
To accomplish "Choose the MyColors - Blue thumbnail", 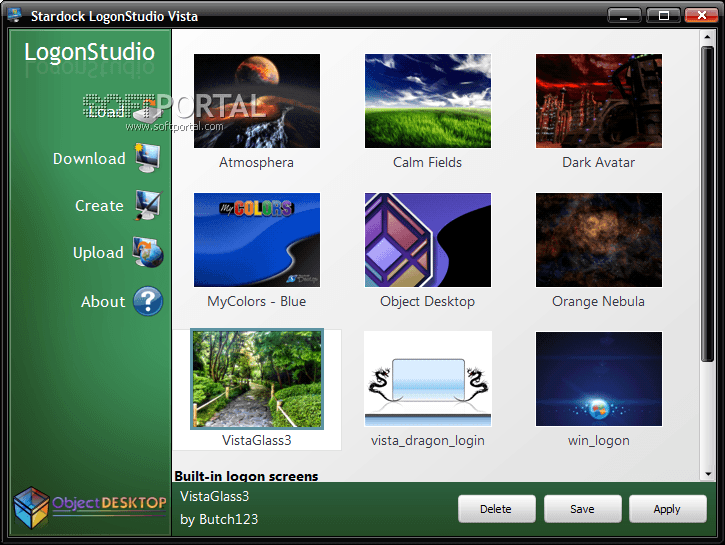I will [257, 240].
